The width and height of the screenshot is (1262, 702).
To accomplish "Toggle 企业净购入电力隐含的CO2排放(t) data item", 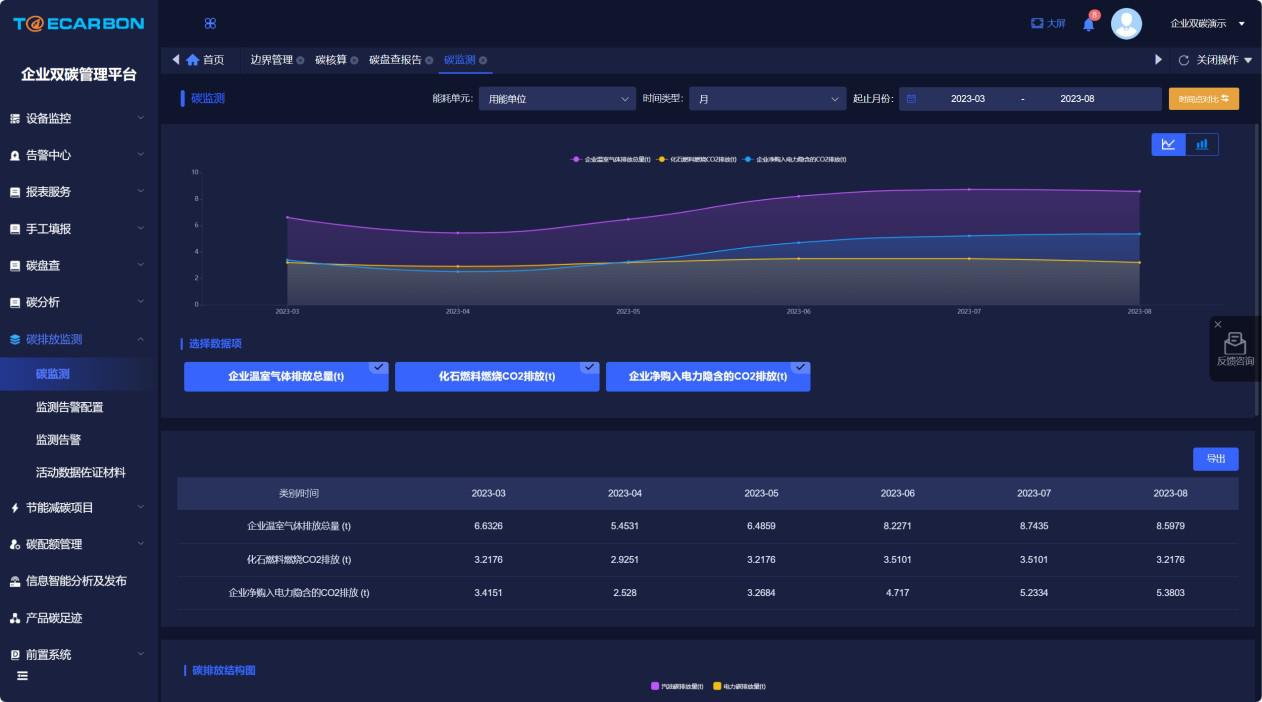I will point(707,377).
